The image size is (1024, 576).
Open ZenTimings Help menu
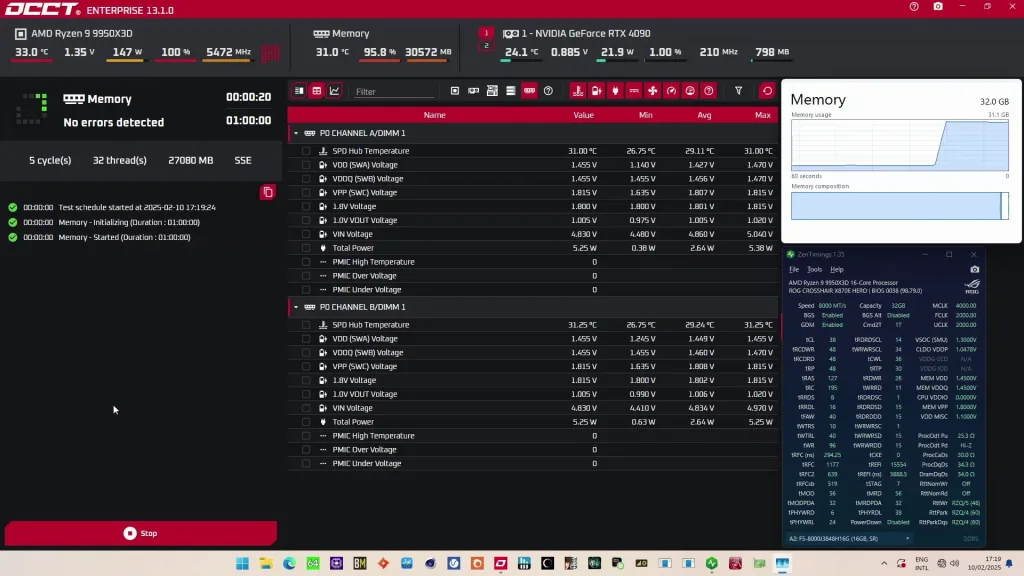[x=837, y=269]
